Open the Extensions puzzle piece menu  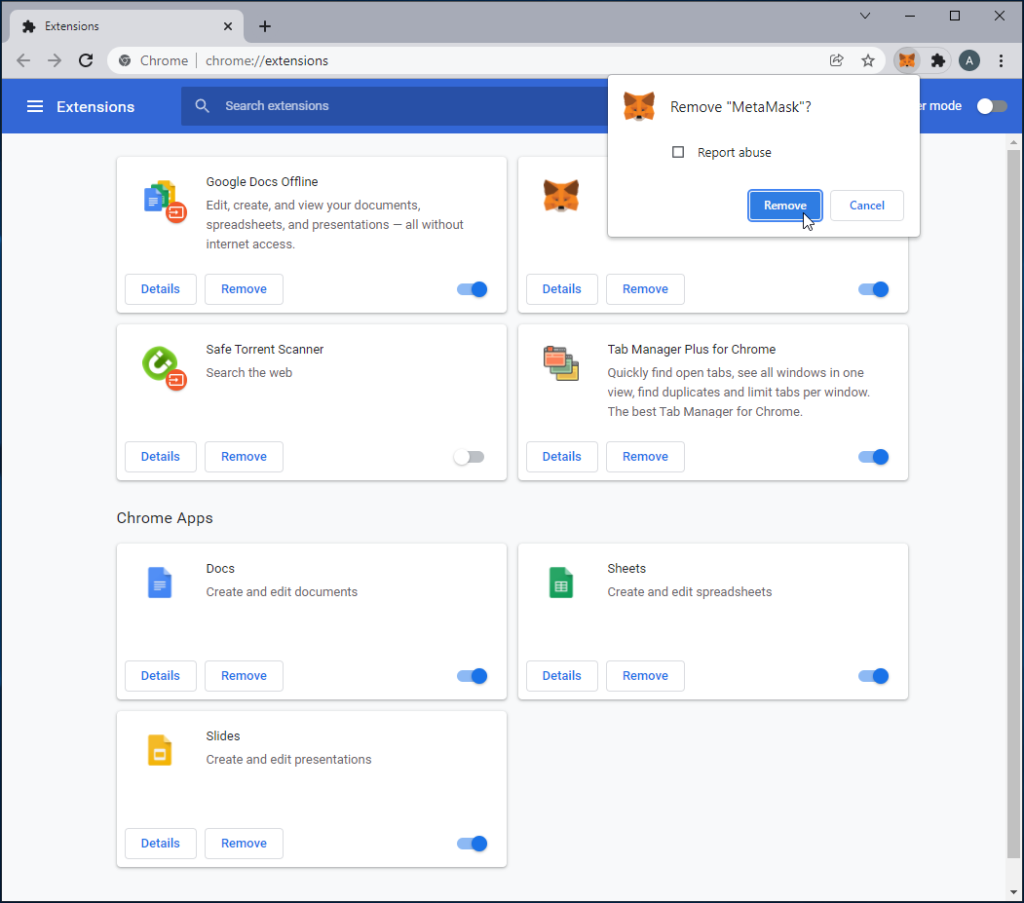(937, 61)
